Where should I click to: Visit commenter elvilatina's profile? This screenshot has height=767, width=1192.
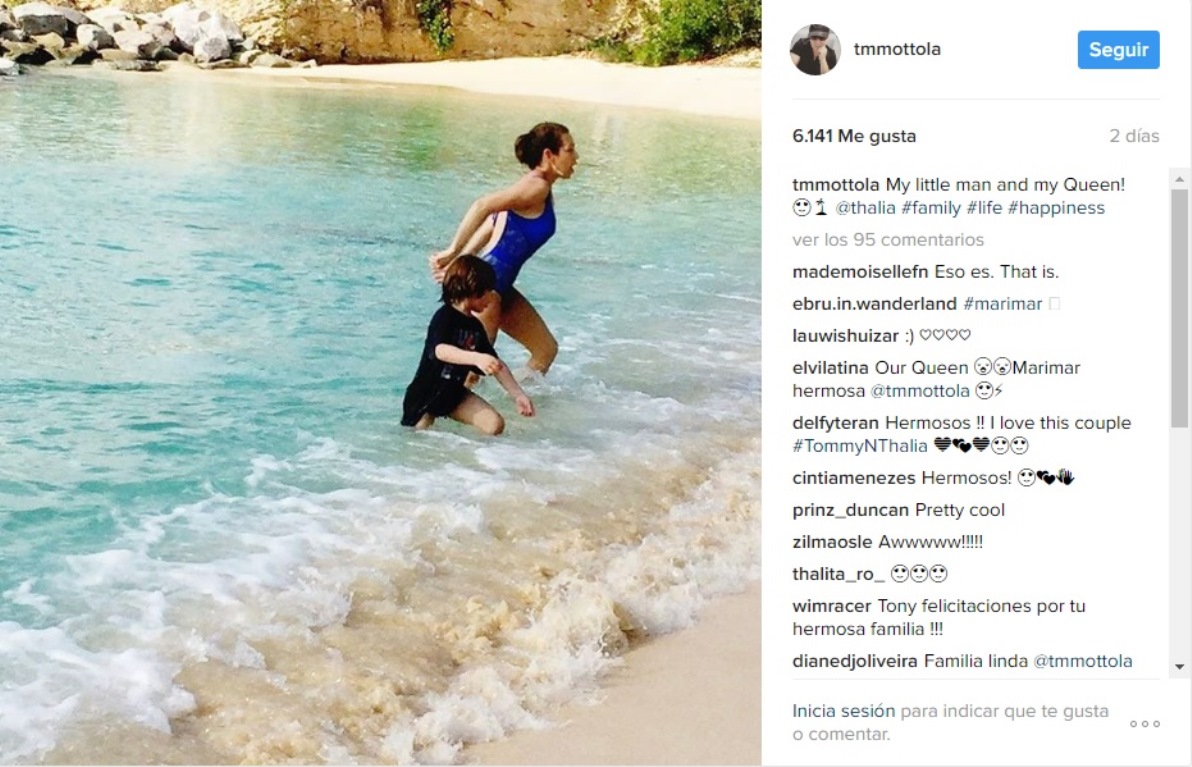[x=830, y=367]
